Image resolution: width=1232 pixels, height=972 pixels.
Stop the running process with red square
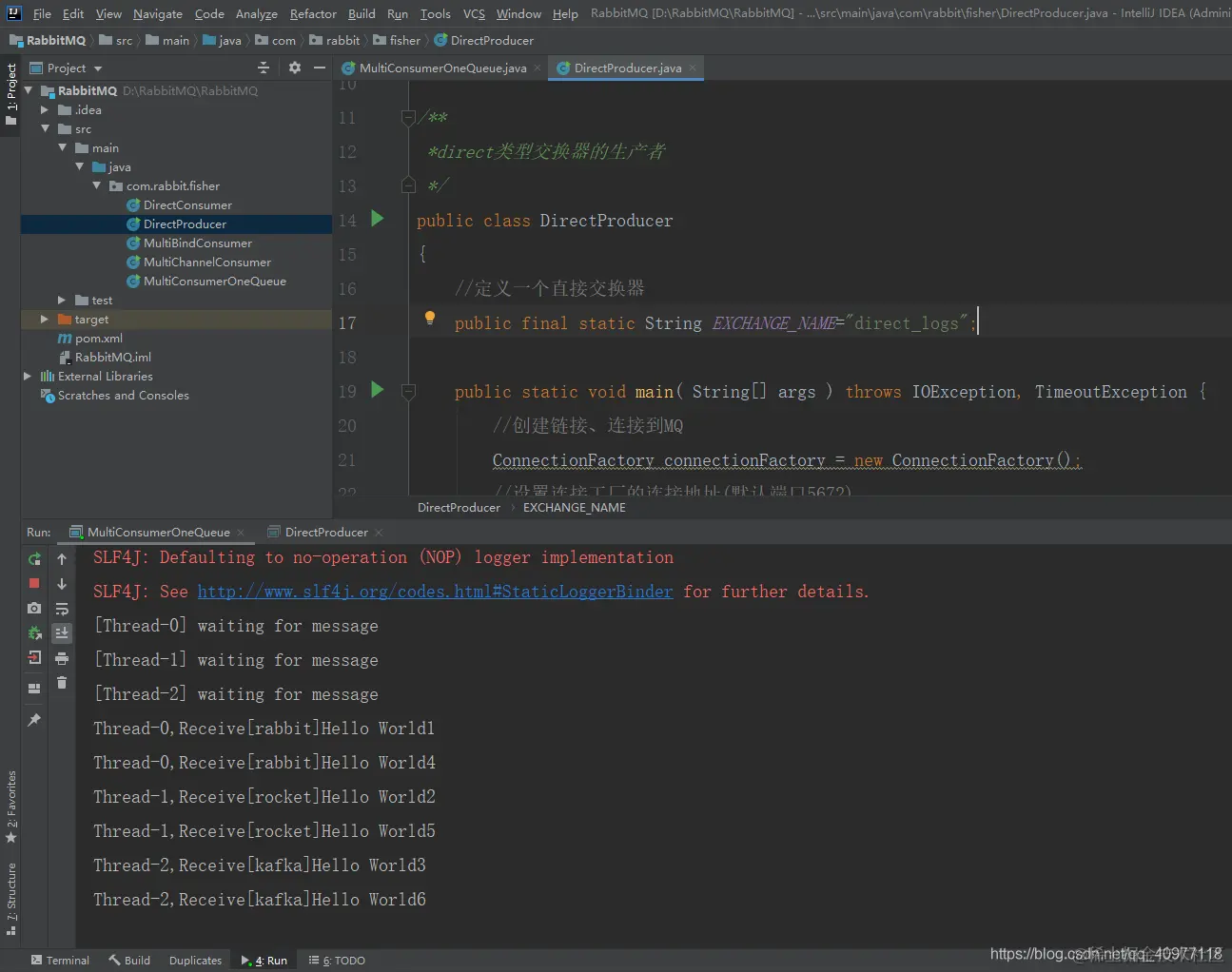[x=34, y=583]
